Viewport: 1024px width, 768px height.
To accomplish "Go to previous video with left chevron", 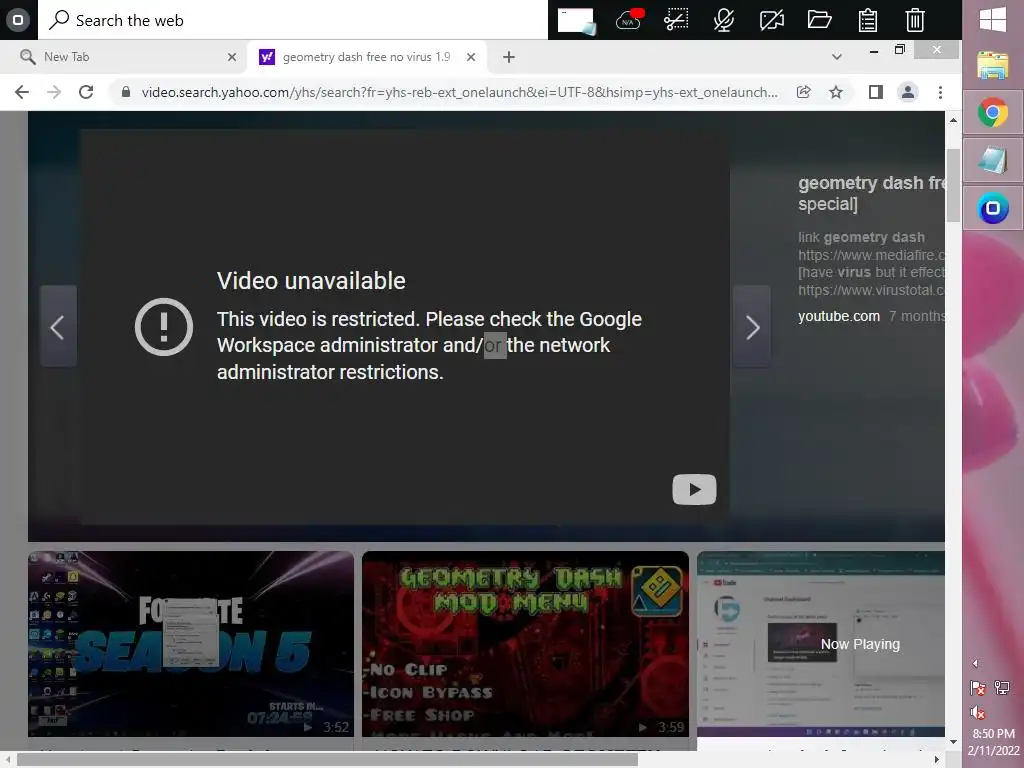I will tap(58, 327).
